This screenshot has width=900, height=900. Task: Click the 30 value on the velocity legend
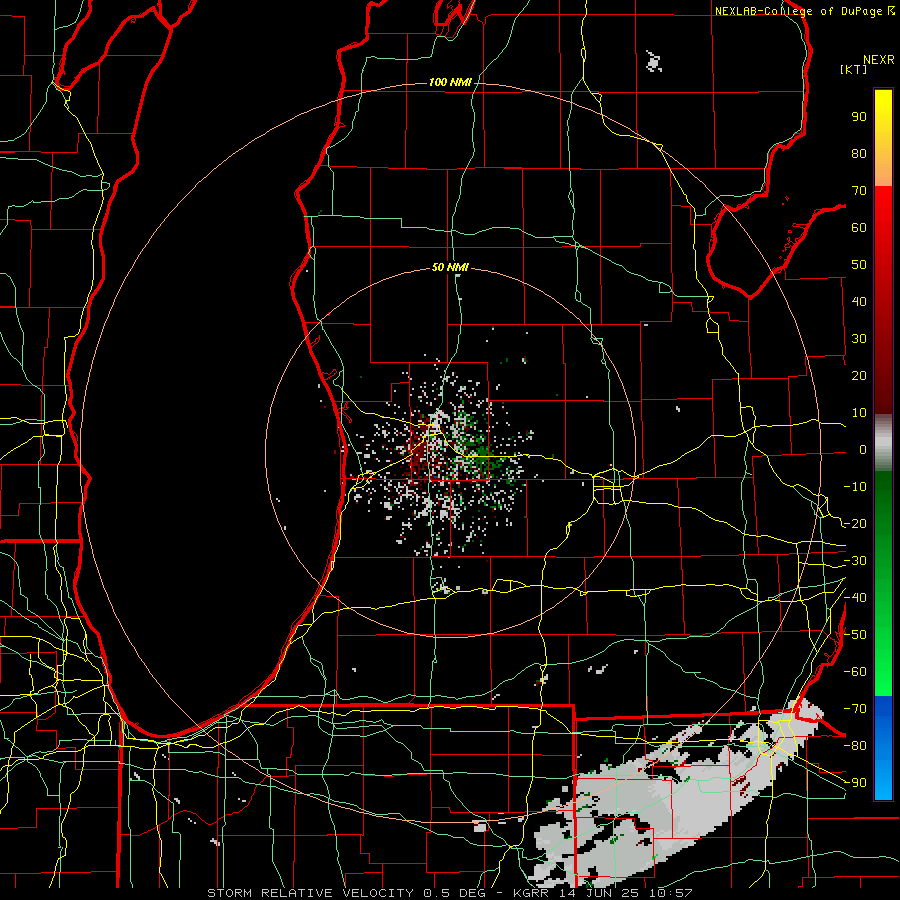[x=859, y=339]
